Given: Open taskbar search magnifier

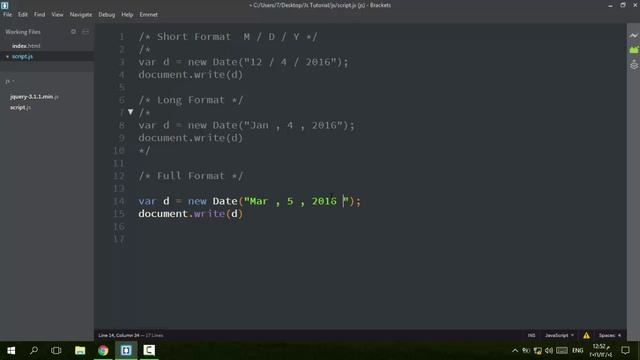Looking at the screenshot, I should click(x=34, y=350).
